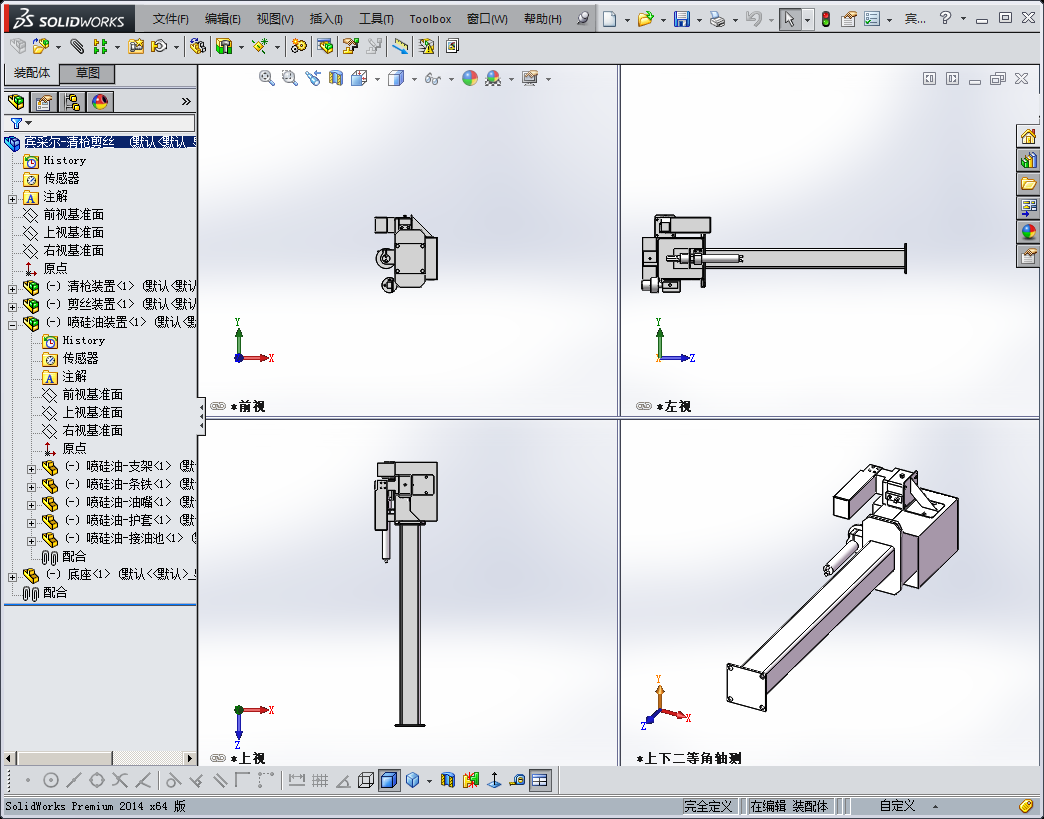1044x819 pixels.
Task: Click the Previous View icon
Action: pyautogui.click(x=313, y=79)
